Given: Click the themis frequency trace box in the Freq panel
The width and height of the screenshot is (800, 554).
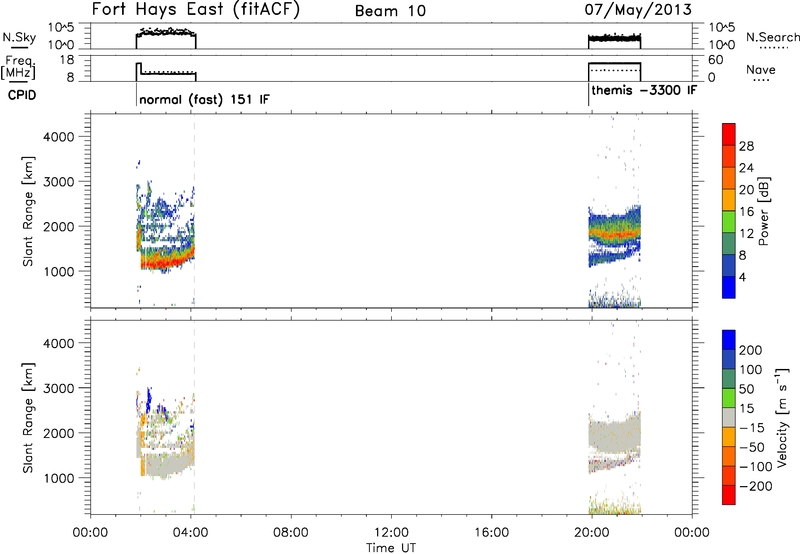Looking at the screenshot, I should pyautogui.click(x=614, y=71).
